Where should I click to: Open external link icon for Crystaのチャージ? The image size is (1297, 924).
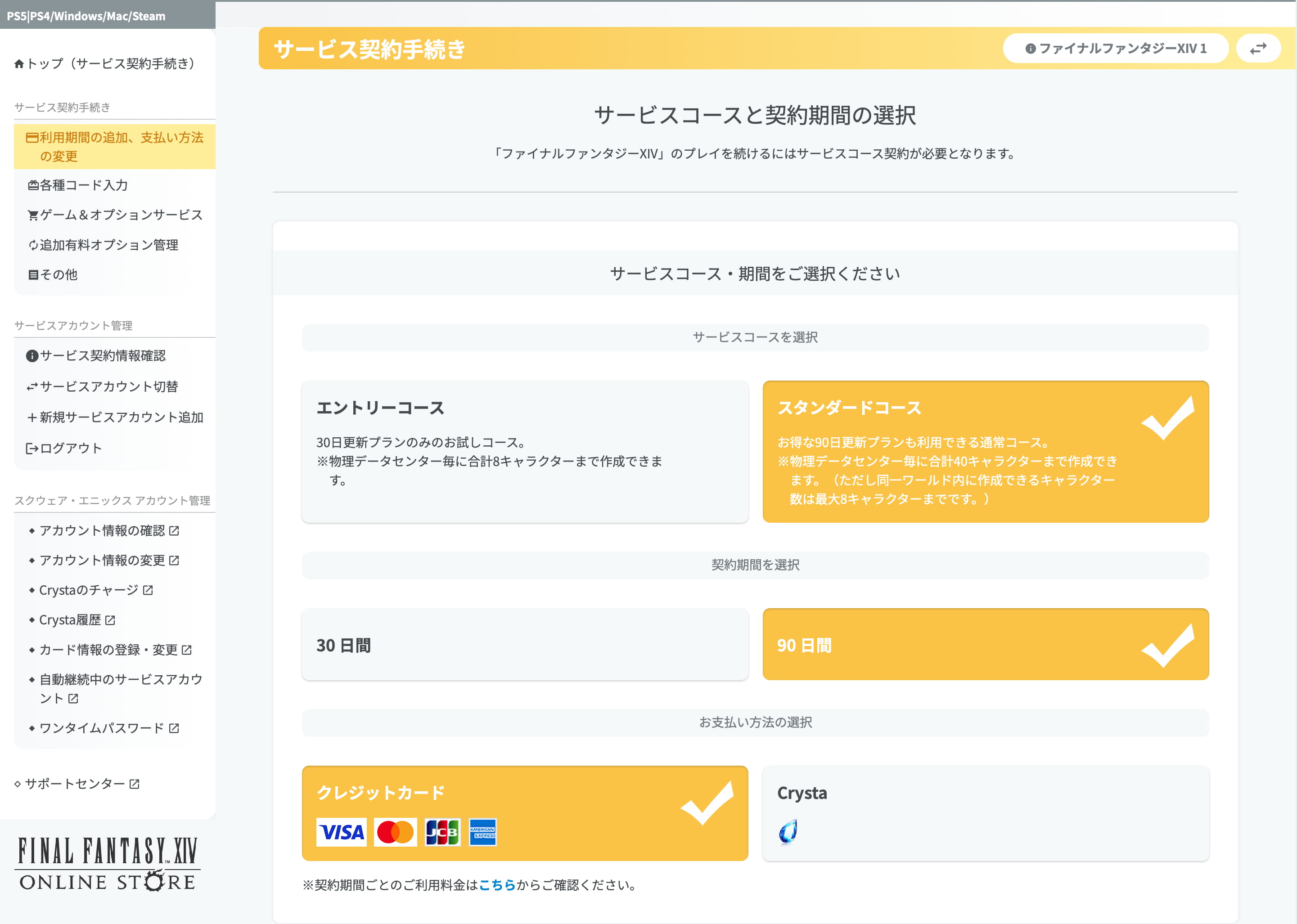tap(148, 590)
